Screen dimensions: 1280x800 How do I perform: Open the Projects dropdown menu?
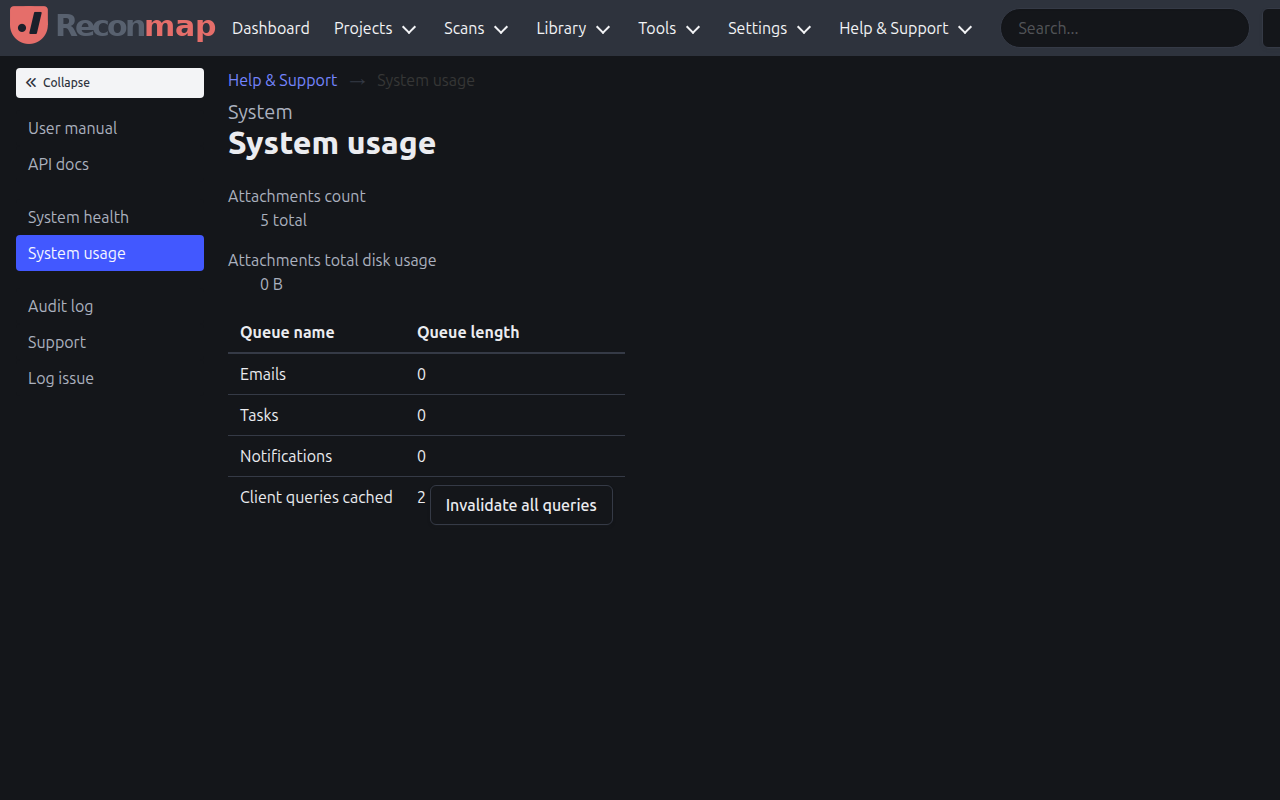coord(375,28)
